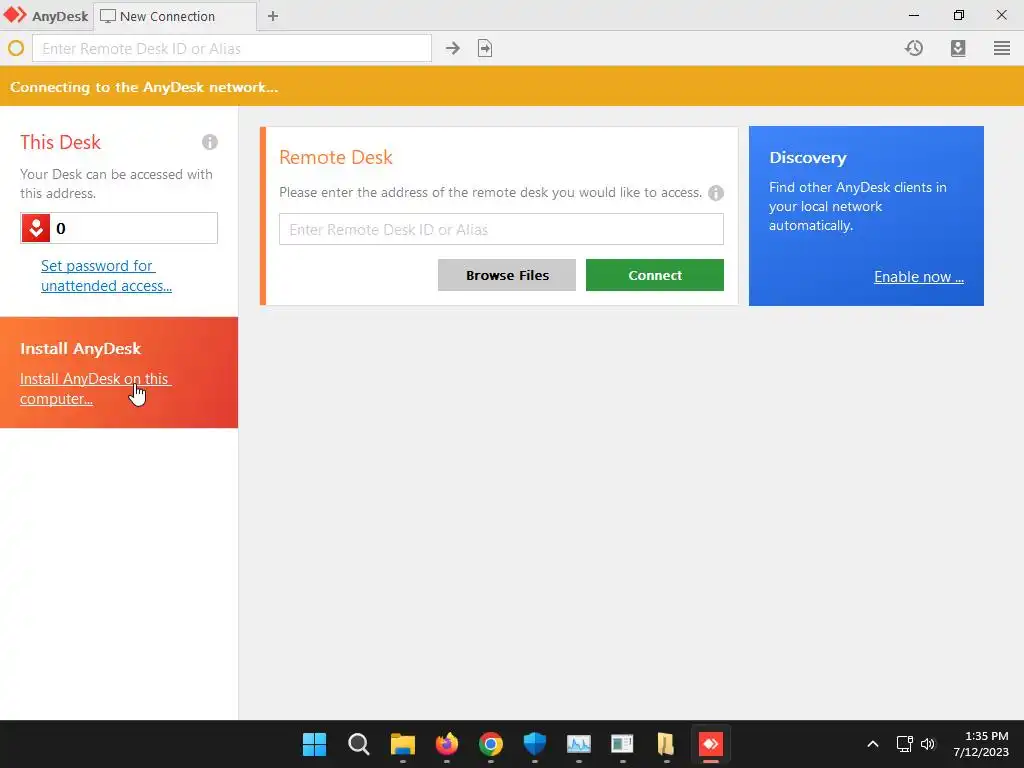The width and height of the screenshot is (1024, 768).
Task: Open the window-pane app icon in taskbar
Action: 622,744
